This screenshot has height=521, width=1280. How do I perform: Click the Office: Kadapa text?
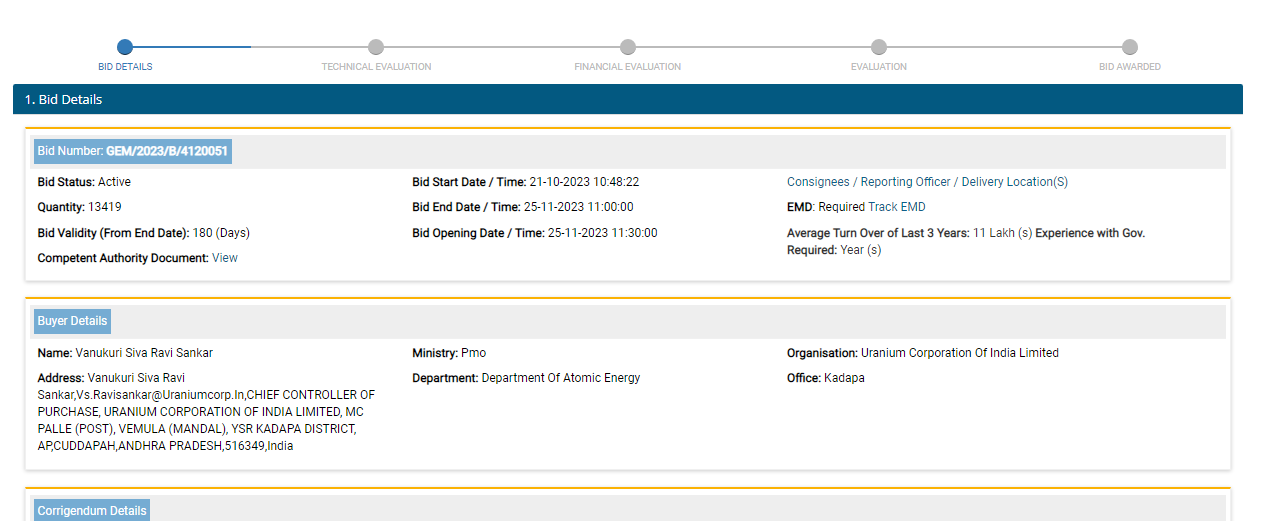pos(826,378)
